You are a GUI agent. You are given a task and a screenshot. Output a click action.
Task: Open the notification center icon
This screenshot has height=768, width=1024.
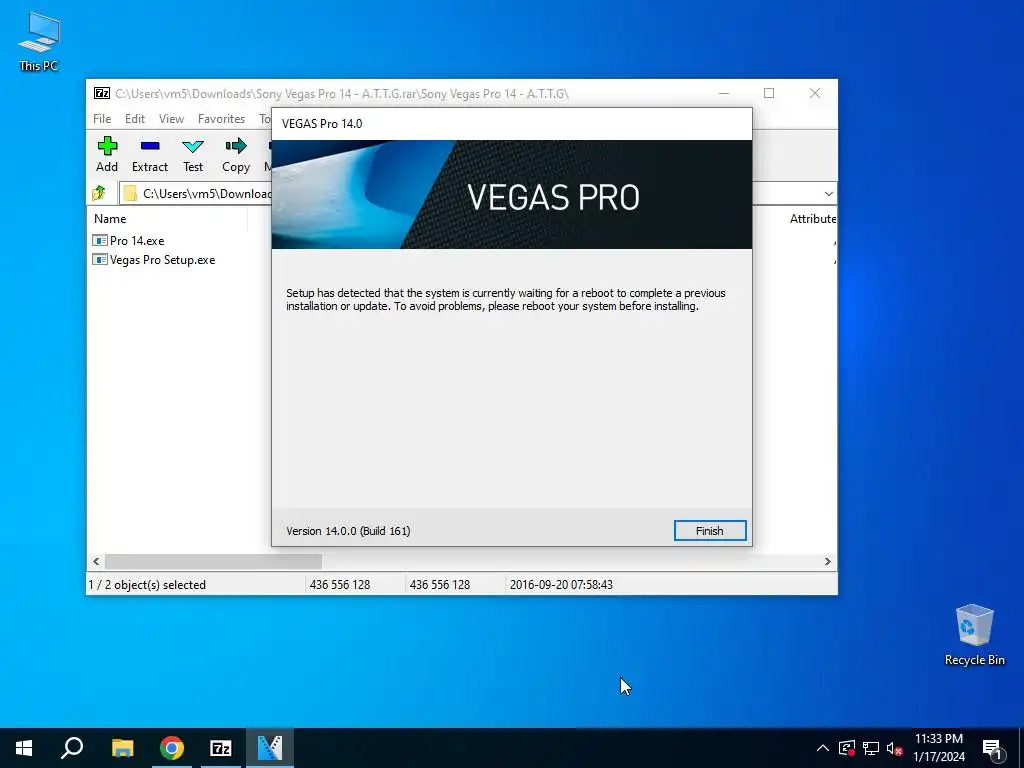coord(992,748)
